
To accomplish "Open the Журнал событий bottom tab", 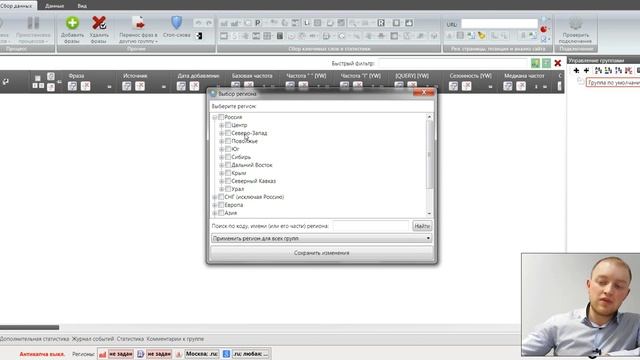I will [93, 339].
